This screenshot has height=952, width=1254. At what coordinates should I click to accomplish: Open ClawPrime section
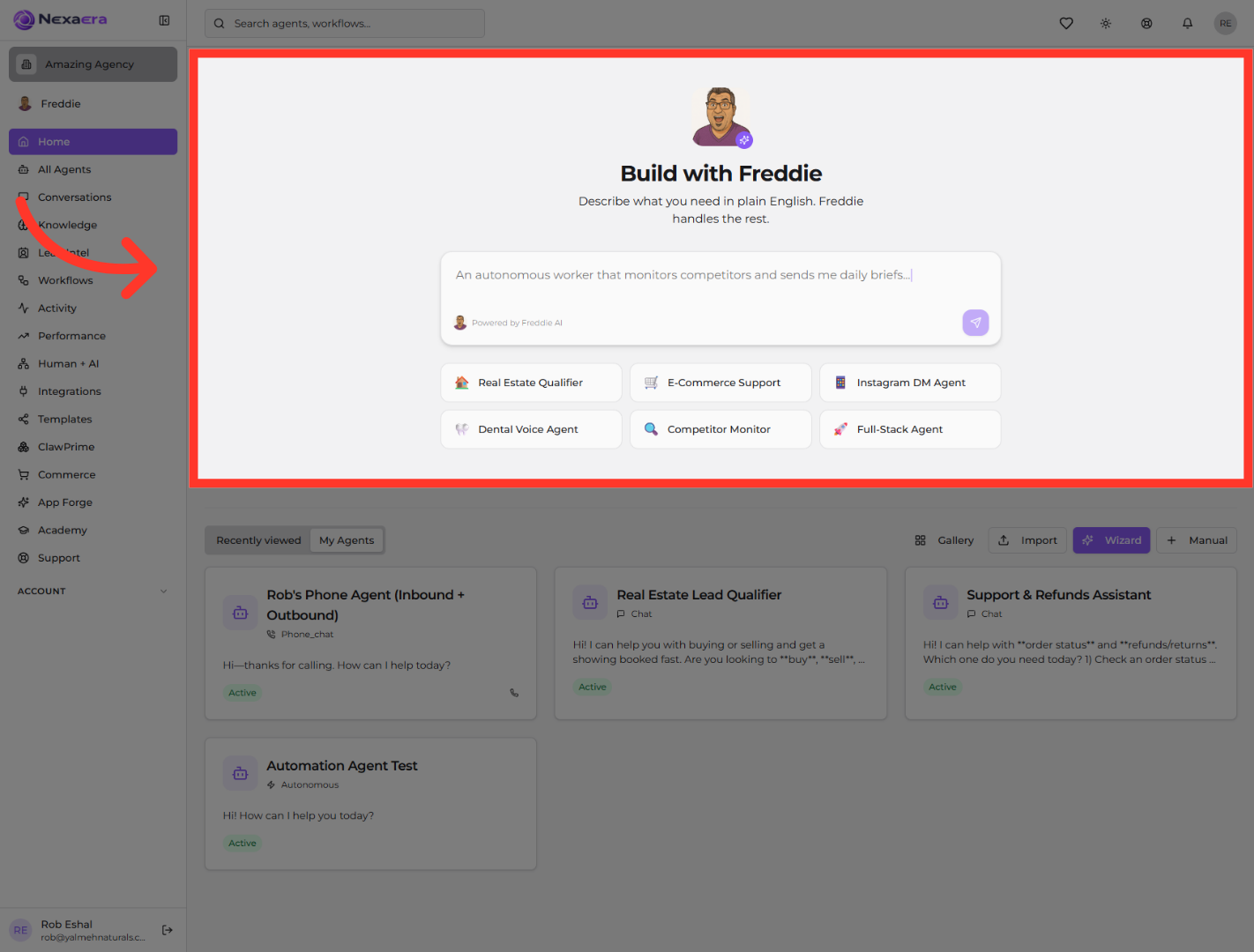[93, 447]
